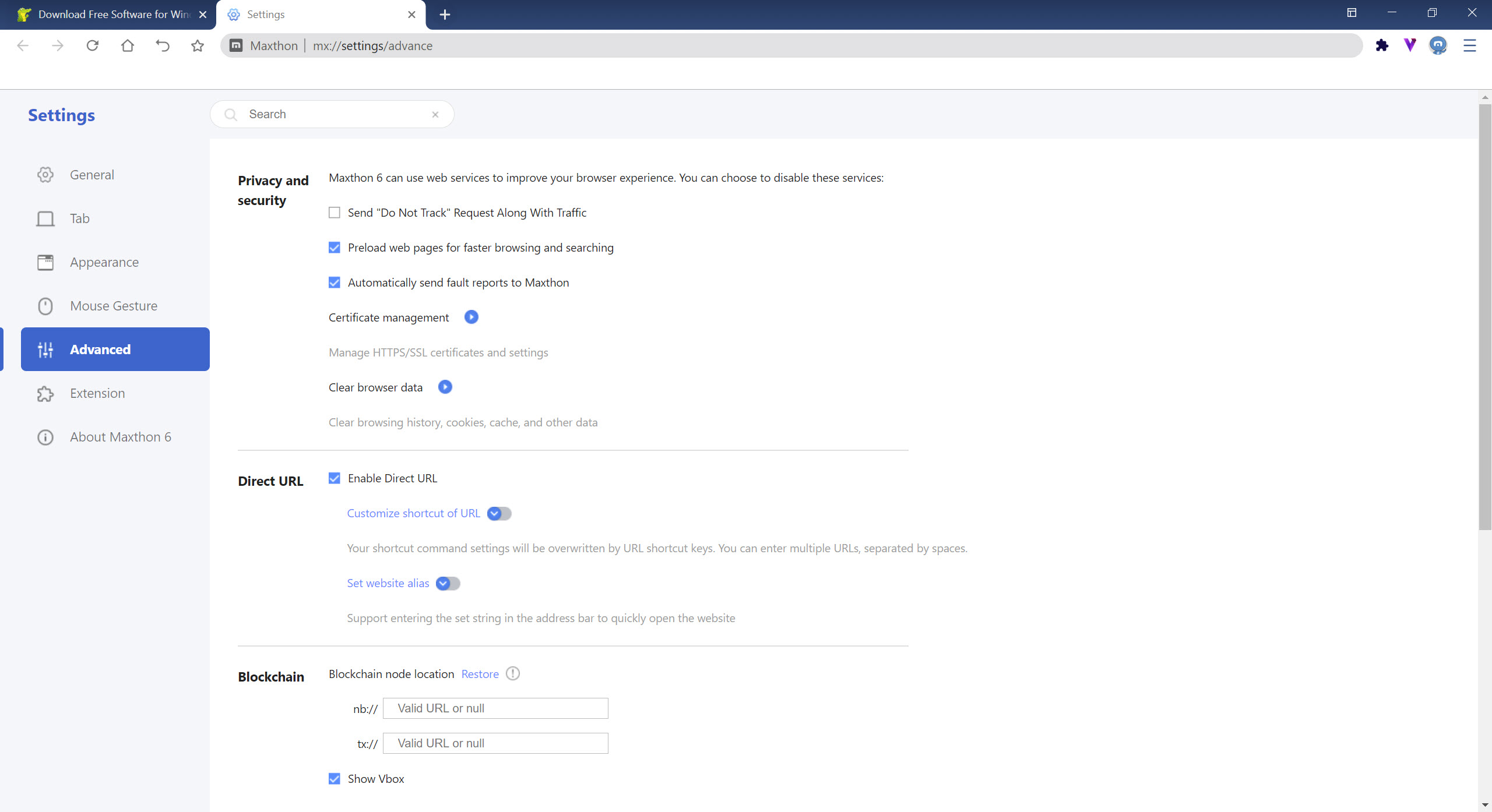Focus the settings Search field
This screenshot has height=812, width=1492.
click(x=332, y=114)
